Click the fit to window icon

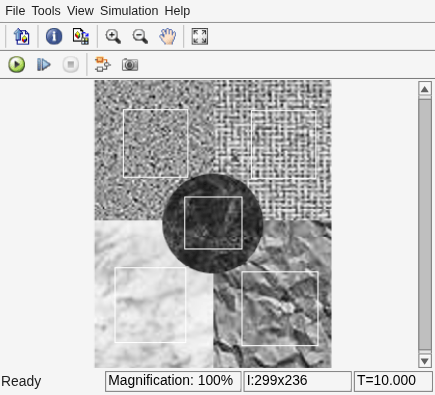tap(200, 36)
